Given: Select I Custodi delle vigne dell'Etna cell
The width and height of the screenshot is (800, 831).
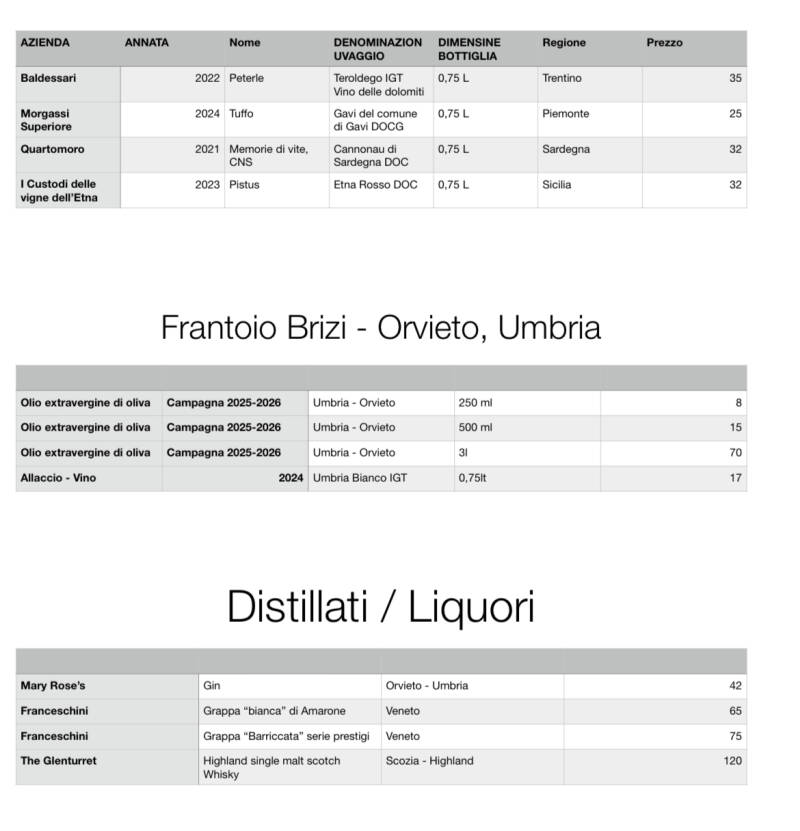Looking at the screenshot, I should pos(58,191).
